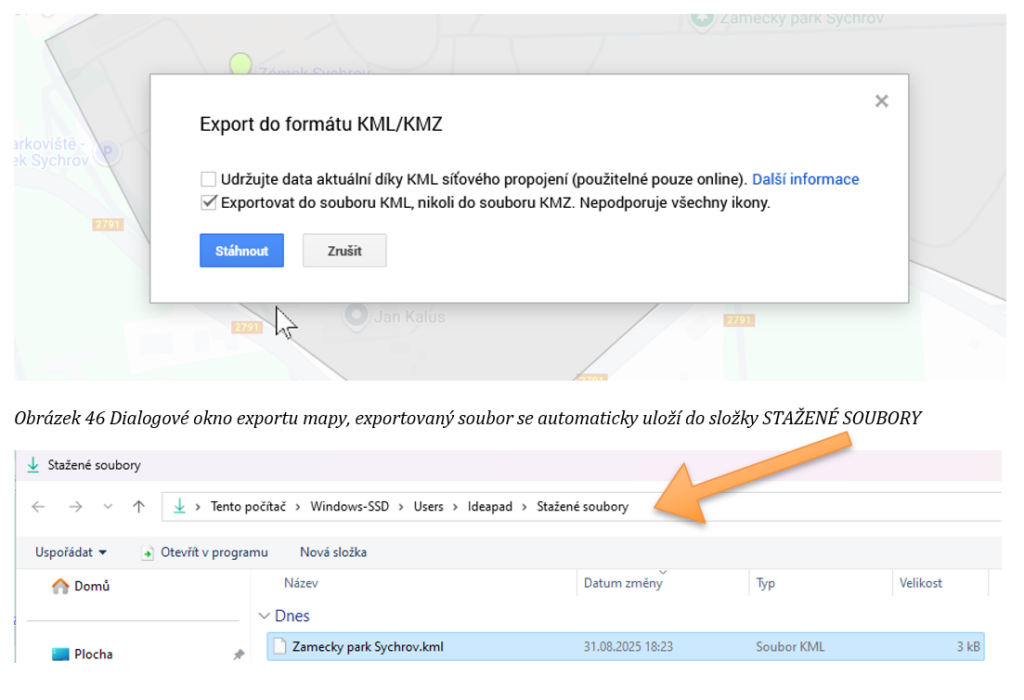Viewport: 1024px width, 700px height.
Task: Uncheck the export to KML file checkbox
Action: click(x=208, y=202)
